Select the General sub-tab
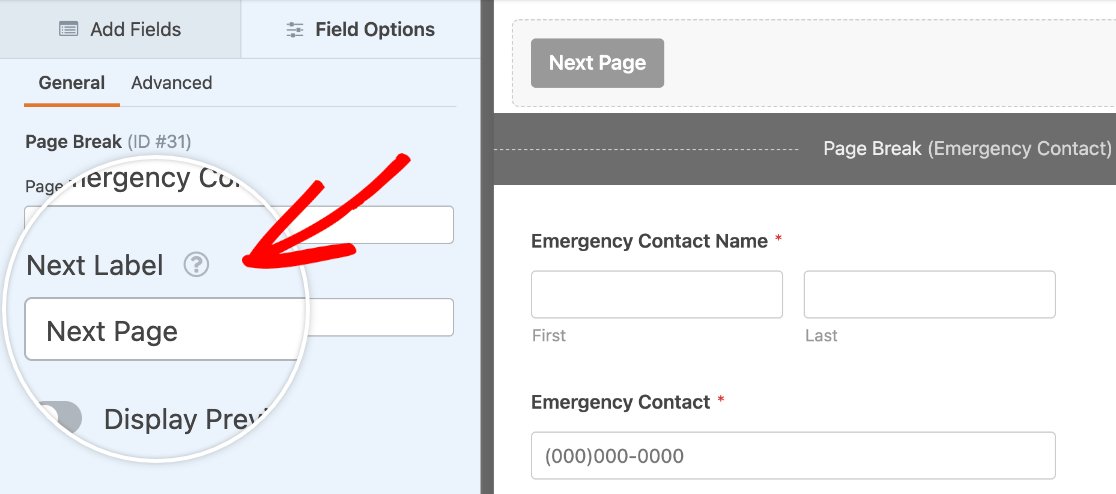 coord(72,83)
